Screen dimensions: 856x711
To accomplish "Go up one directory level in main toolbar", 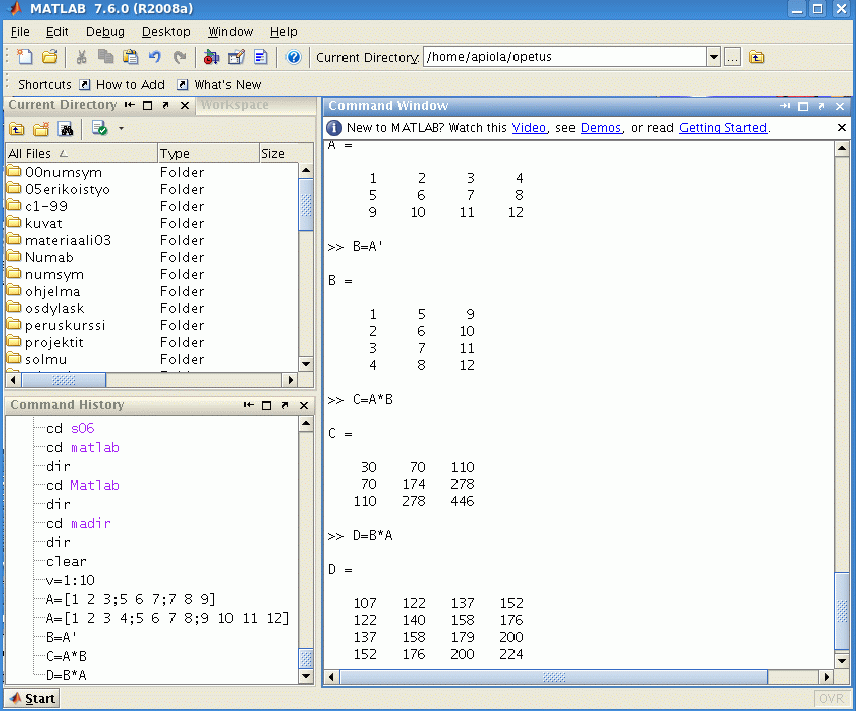I will 757,57.
